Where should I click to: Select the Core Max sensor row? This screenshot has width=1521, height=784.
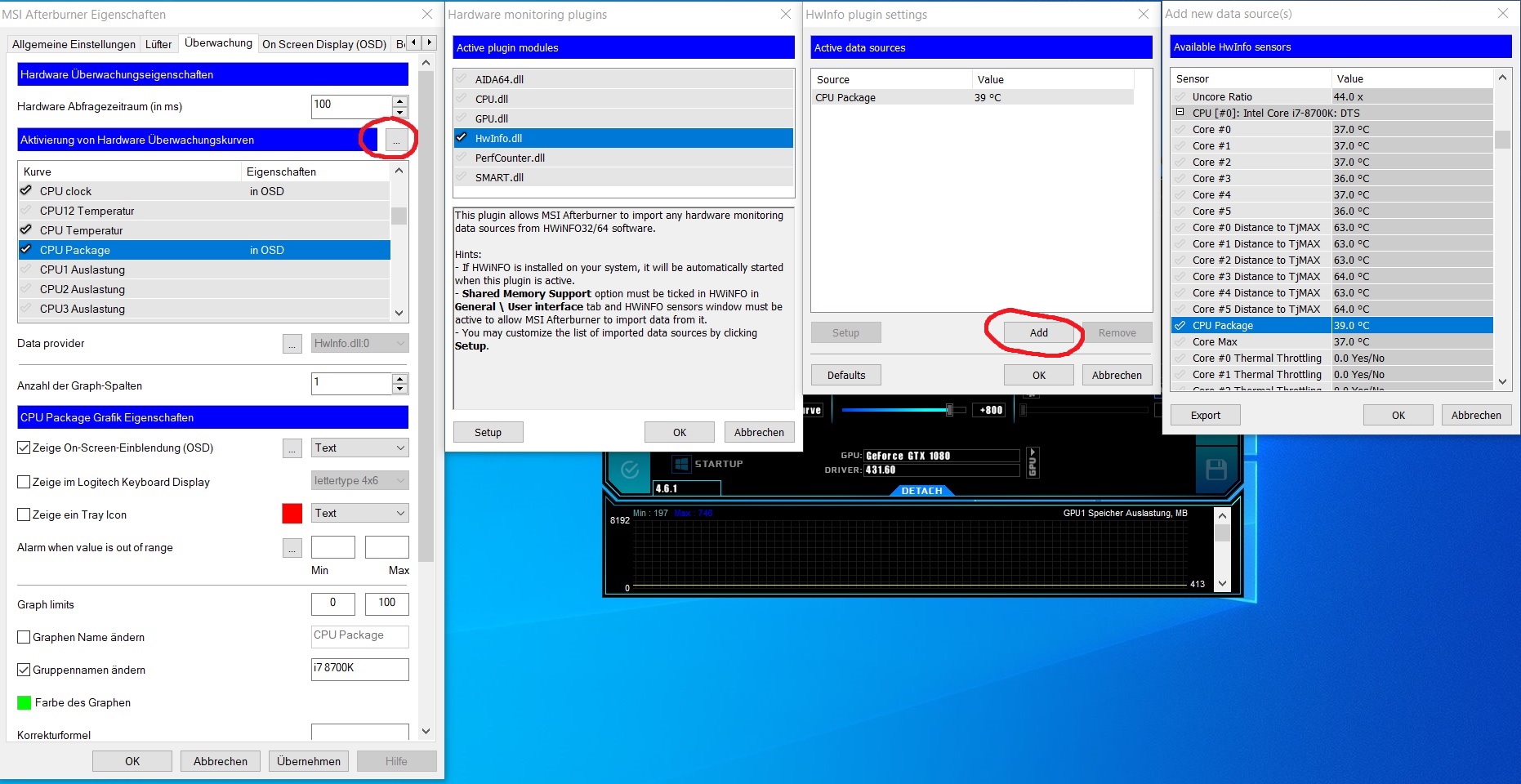1331,341
